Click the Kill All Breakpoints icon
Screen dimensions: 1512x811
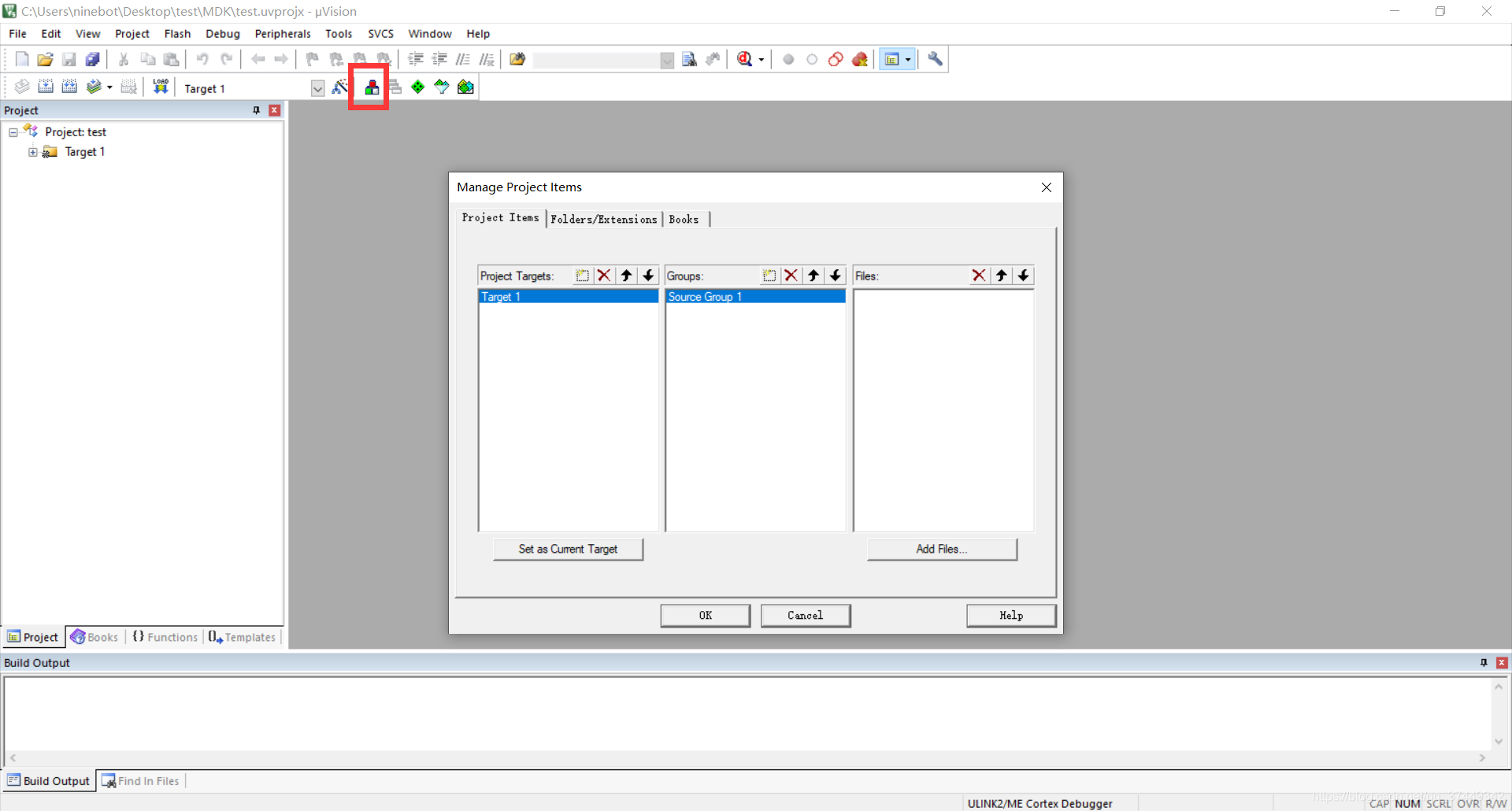point(859,59)
